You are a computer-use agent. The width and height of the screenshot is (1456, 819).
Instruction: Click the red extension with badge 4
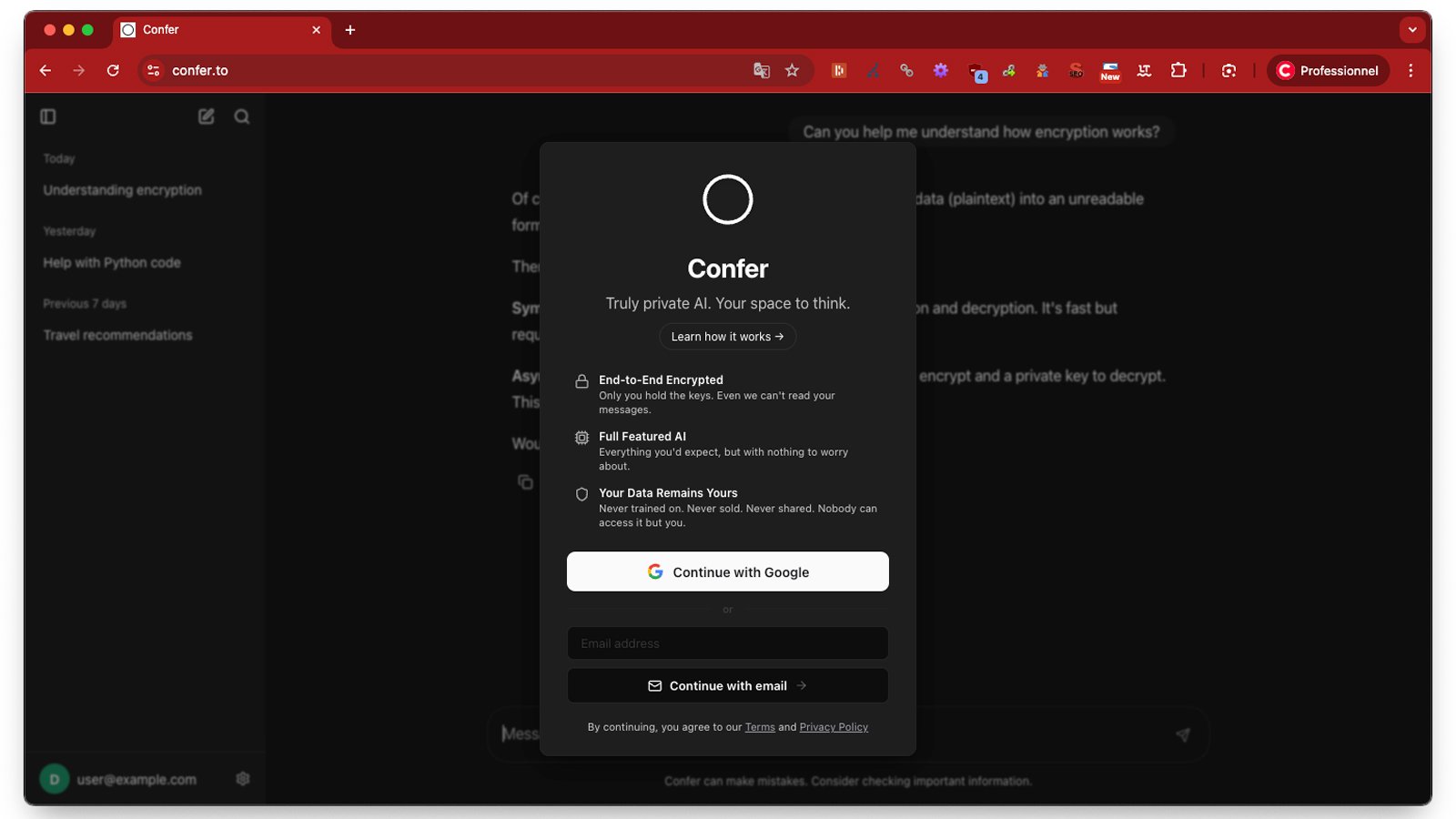point(976,72)
